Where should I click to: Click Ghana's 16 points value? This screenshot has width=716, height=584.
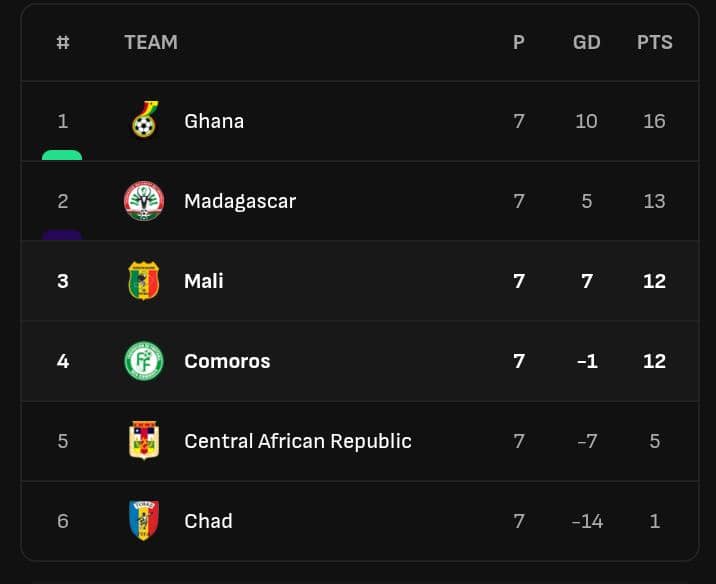[654, 121]
